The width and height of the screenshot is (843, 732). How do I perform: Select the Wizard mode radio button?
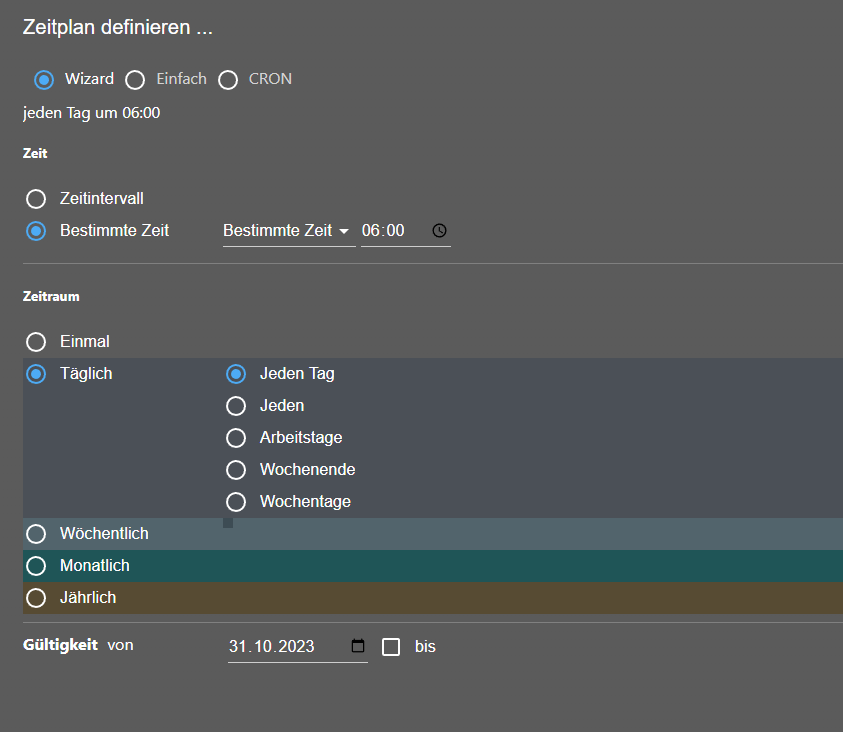[x=44, y=80]
